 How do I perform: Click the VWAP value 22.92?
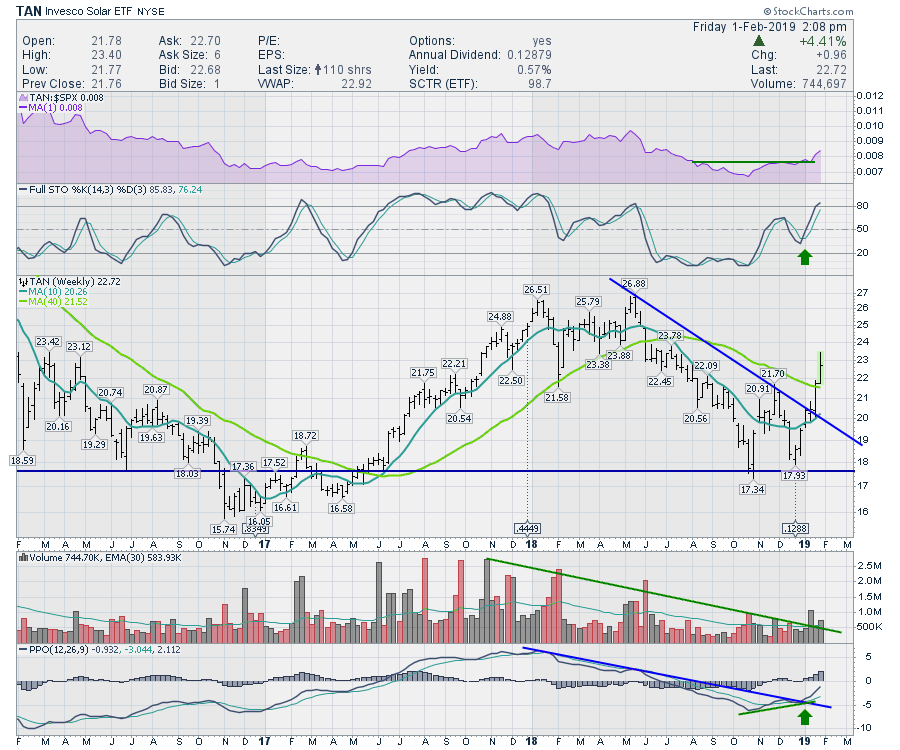click(x=356, y=84)
